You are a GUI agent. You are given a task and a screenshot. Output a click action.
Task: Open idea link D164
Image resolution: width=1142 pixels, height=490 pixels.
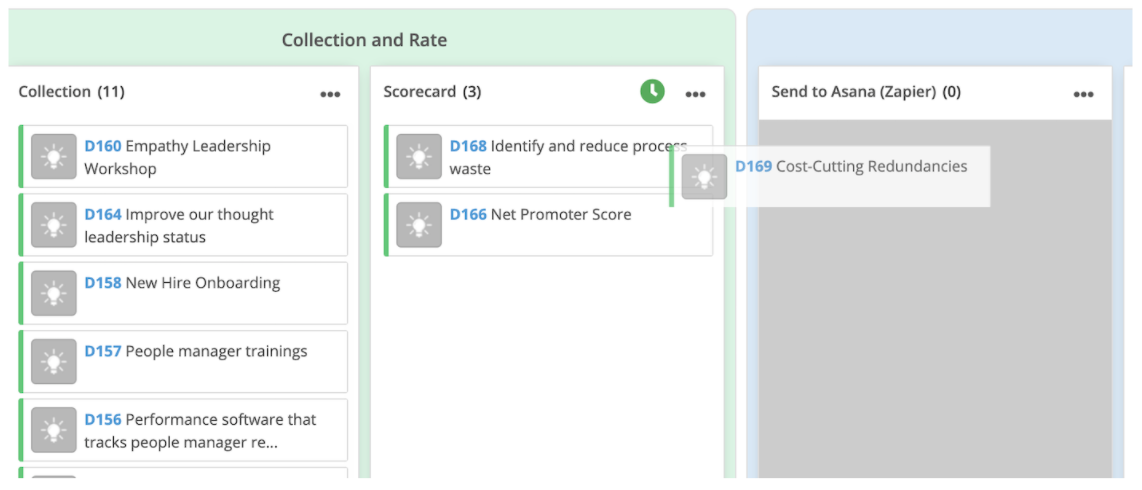103,215
